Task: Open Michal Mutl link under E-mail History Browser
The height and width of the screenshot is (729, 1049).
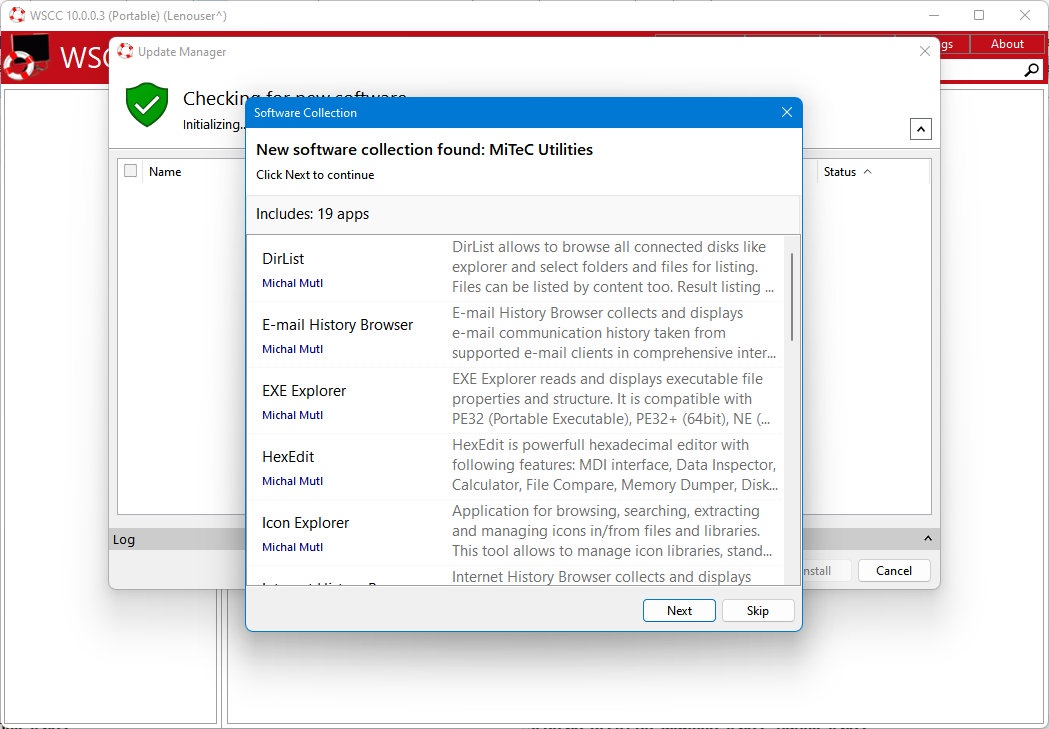Action: pyautogui.click(x=292, y=349)
